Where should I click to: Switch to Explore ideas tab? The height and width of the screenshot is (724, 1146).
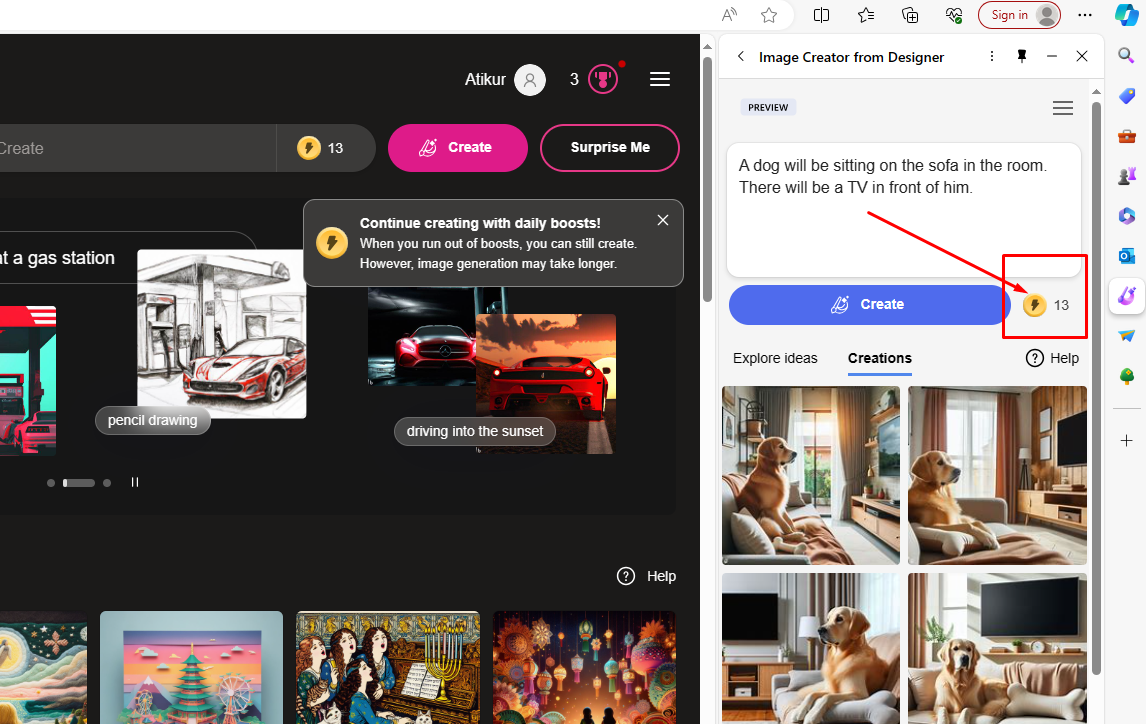(x=775, y=358)
